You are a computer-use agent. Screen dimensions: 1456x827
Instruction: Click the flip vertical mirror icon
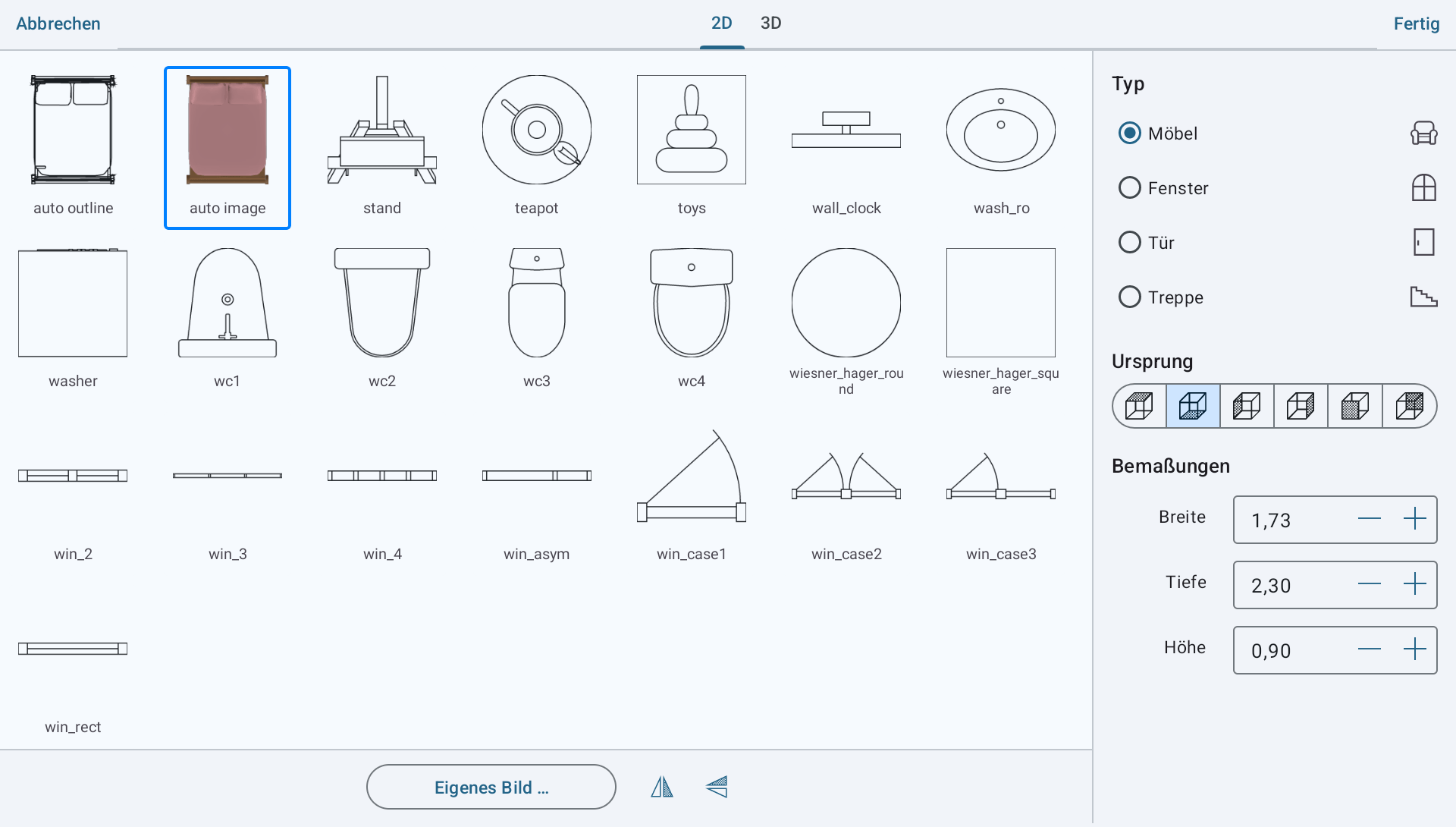pos(717,787)
